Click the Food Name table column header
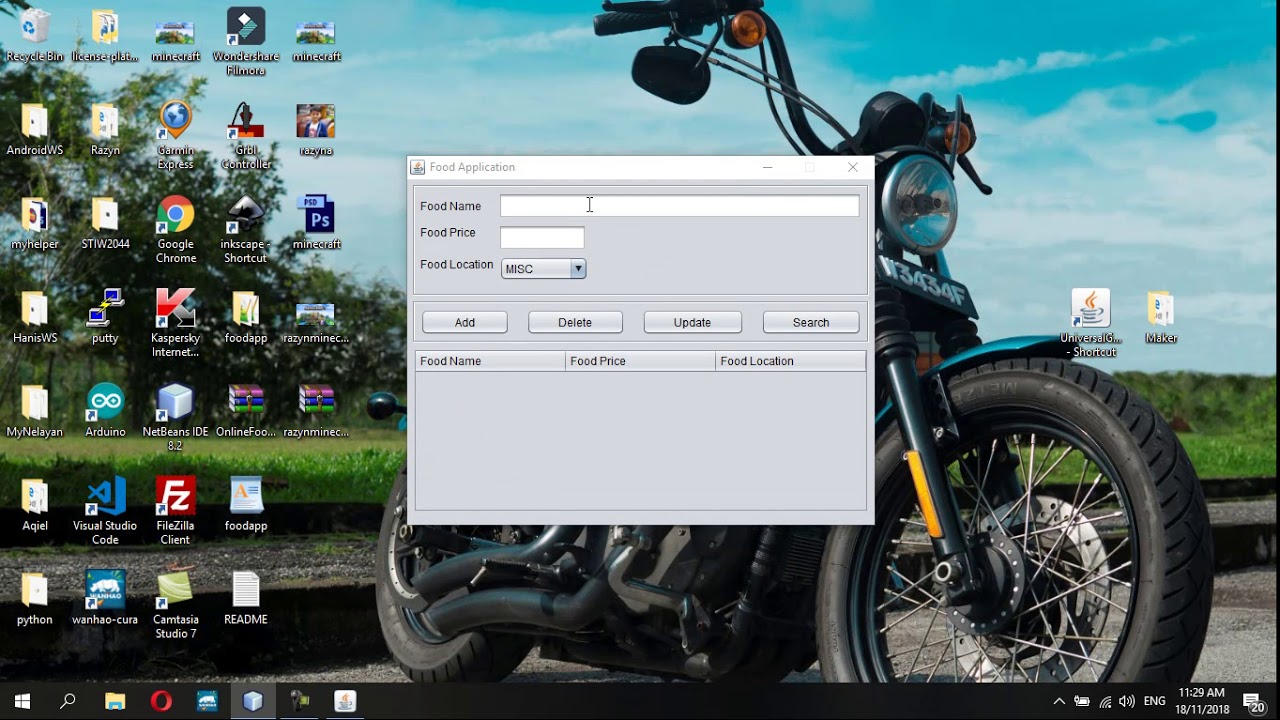 coord(490,361)
